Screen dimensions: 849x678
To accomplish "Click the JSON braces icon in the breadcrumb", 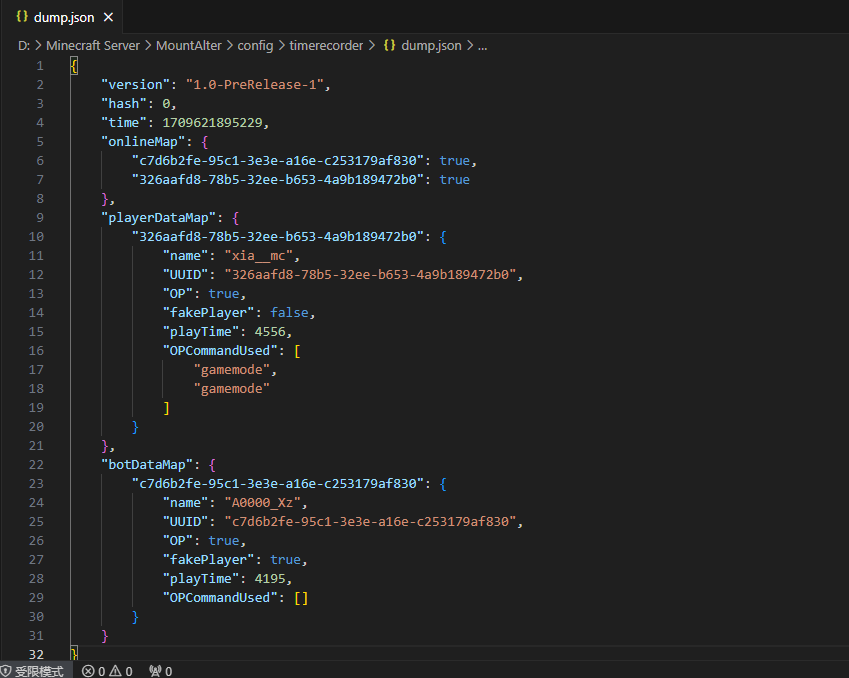I will pos(390,45).
